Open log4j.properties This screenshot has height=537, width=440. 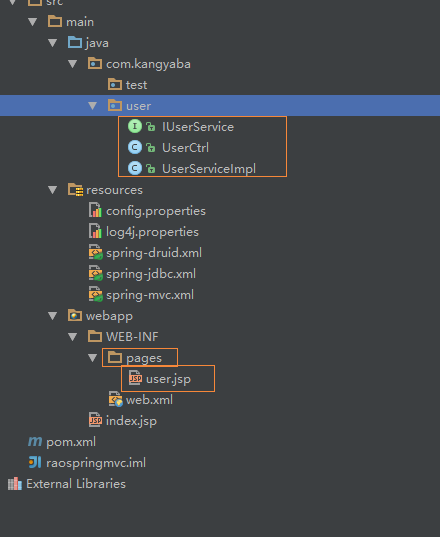[x=152, y=232]
